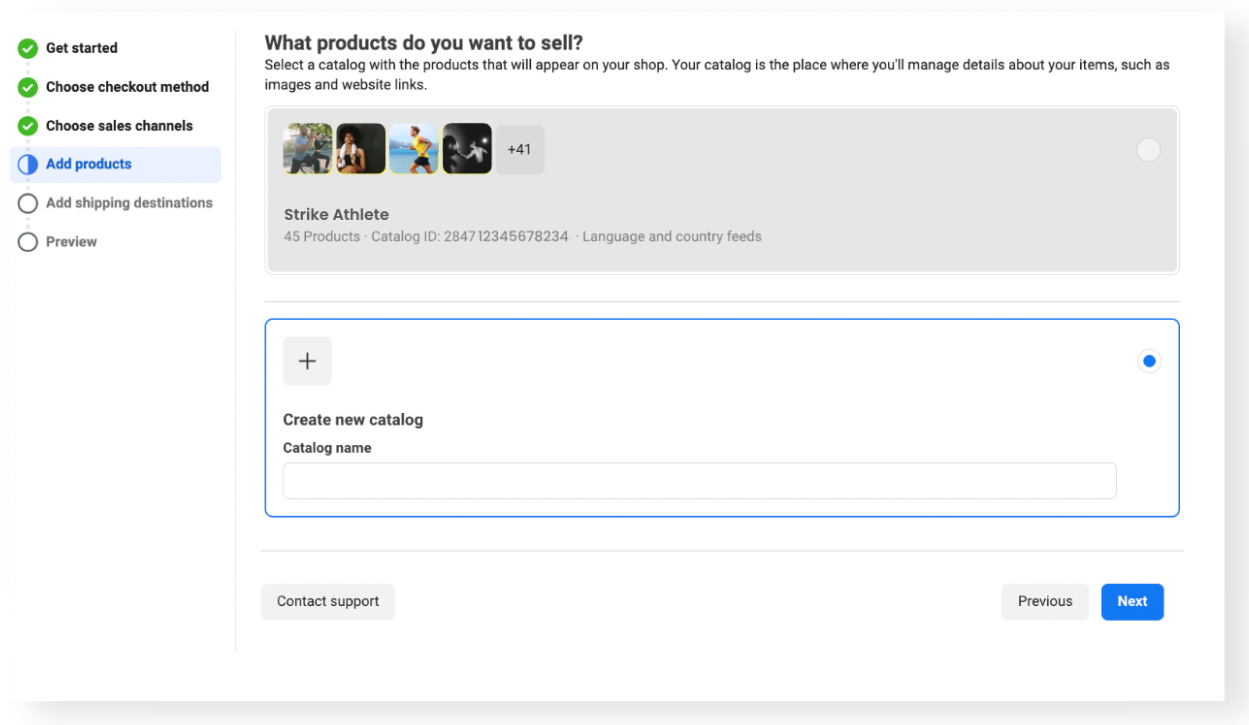
Task: Go to the Choose checkout method step
Action: (127, 87)
